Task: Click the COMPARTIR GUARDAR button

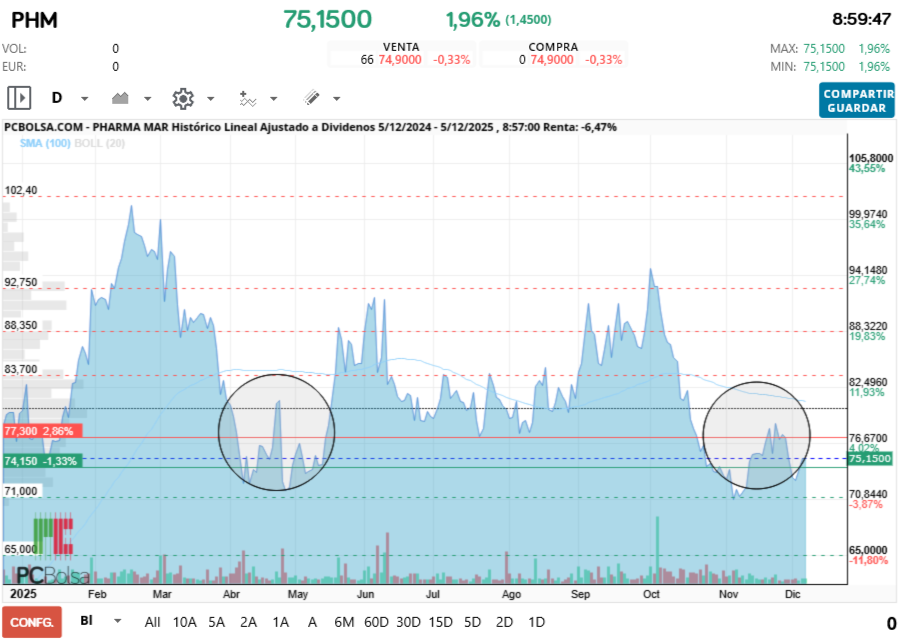Action: coord(856,100)
